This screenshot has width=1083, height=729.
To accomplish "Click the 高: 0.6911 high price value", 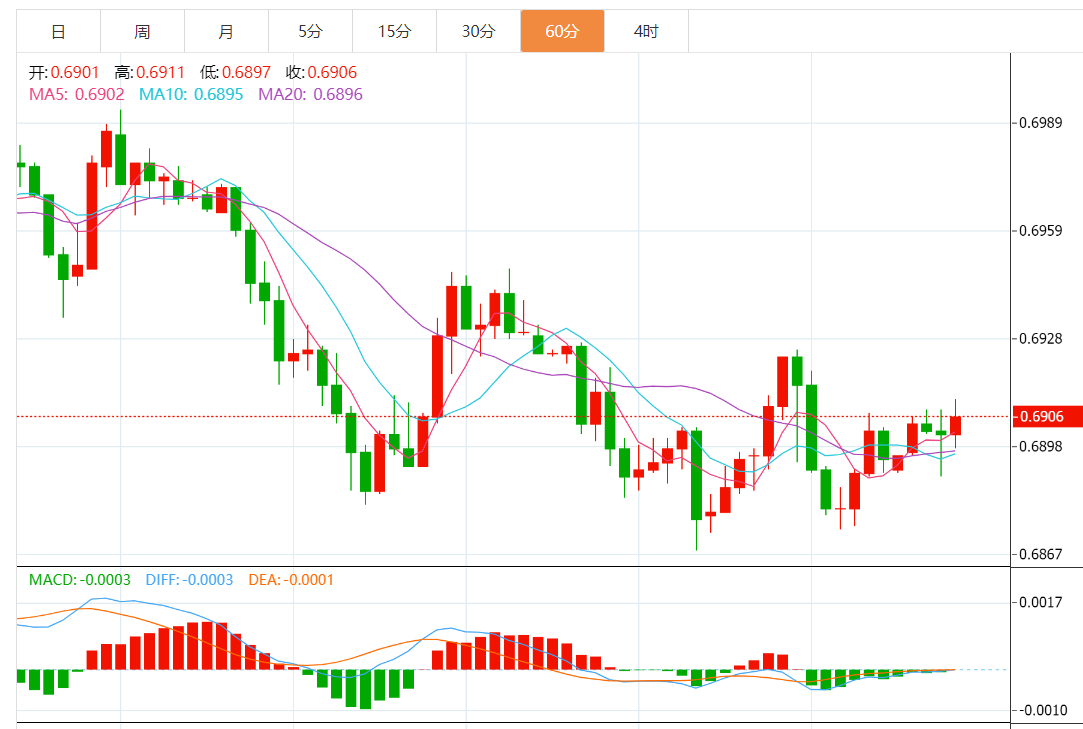I will [150, 73].
